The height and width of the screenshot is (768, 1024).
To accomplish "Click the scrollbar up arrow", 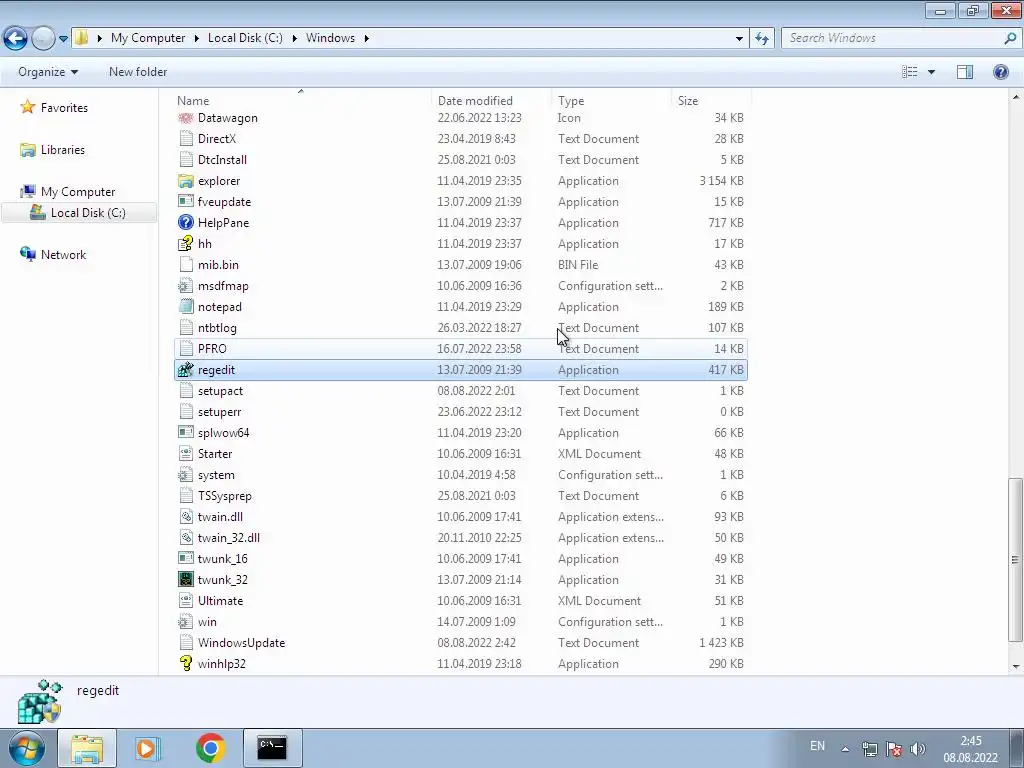I will pyautogui.click(x=1016, y=97).
